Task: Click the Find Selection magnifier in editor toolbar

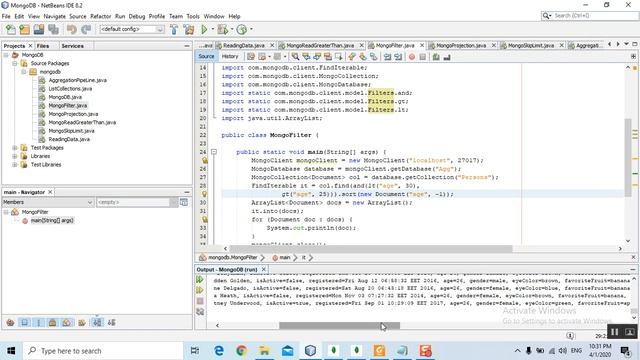Action: pyautogui.click(x=295, y=57)
